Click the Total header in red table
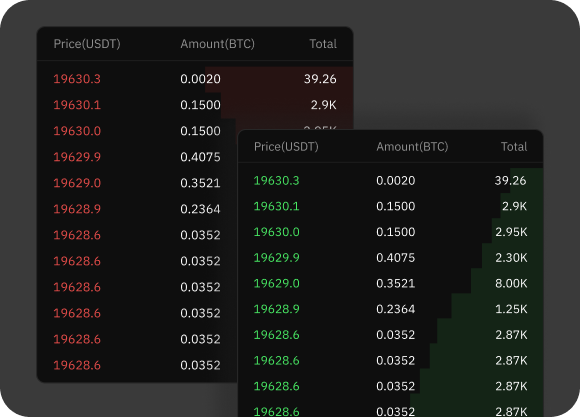 click(323, 44)
